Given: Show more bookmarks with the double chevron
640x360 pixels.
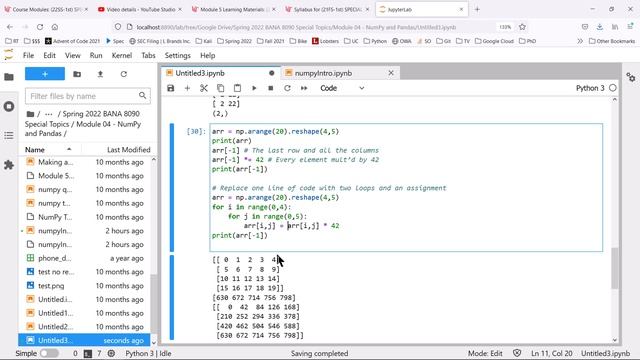Looking at the screenshot, I should coord(580,41).
